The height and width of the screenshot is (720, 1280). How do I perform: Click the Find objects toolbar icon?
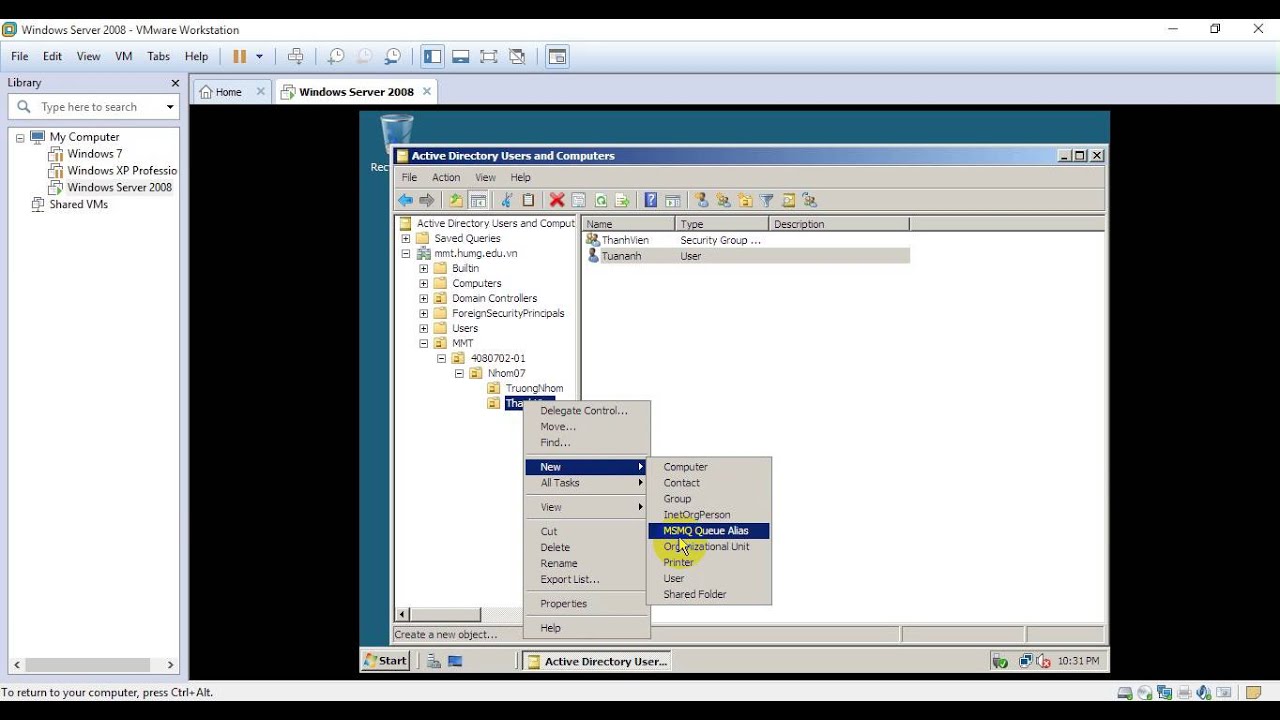[788, 200]
